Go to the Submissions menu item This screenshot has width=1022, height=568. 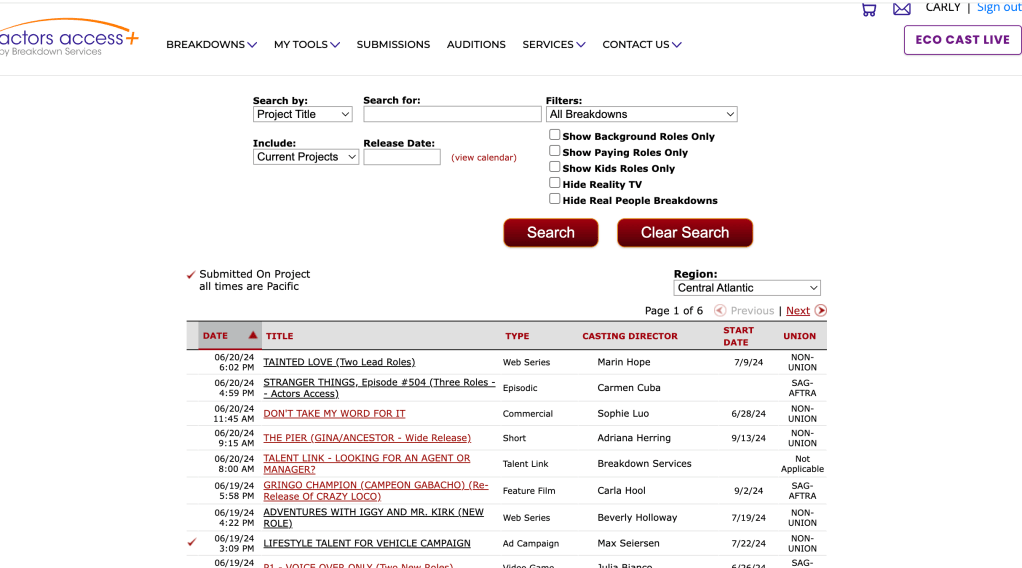tap(393, 45)
